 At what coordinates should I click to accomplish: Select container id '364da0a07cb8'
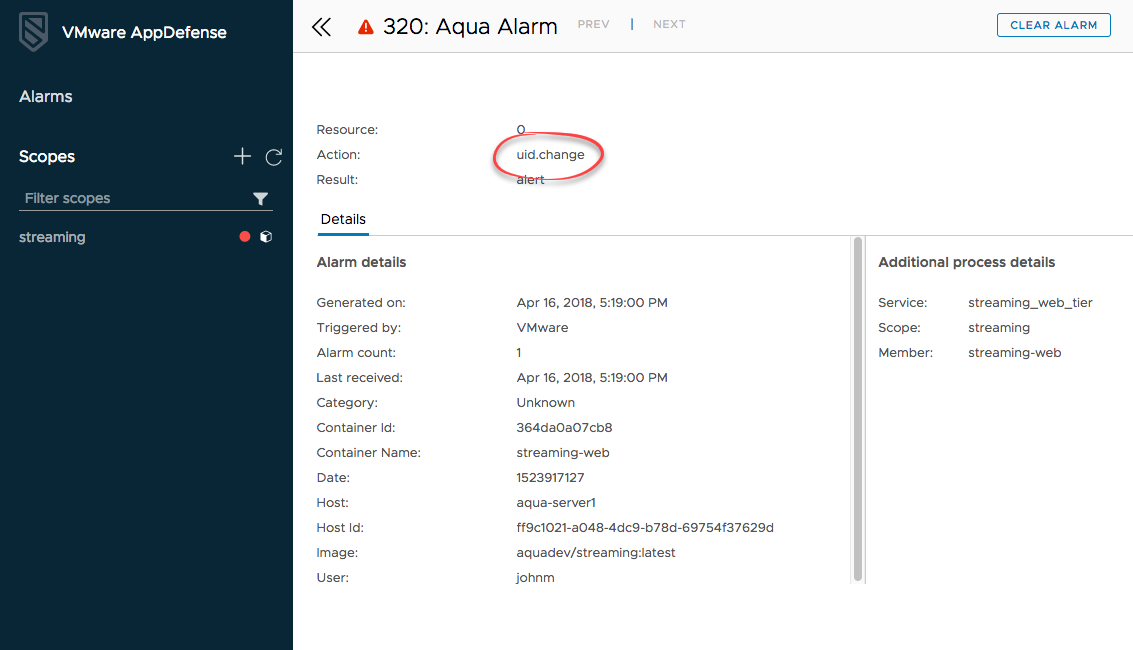564,428
